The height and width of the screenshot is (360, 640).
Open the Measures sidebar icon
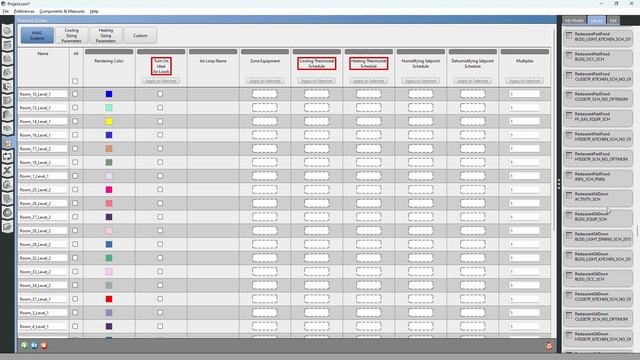[7, 199]
